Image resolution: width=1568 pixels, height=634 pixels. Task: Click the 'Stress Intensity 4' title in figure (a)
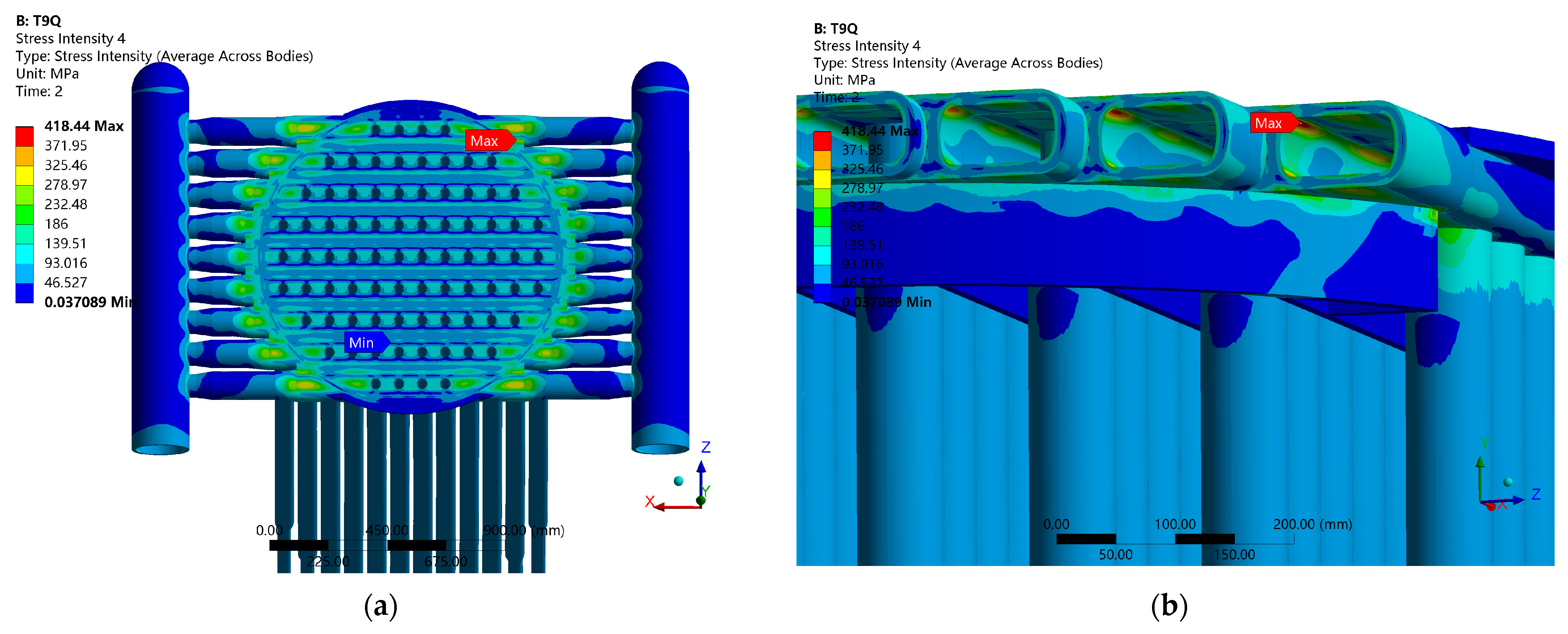pyautogui.click(x=70, y=38)
